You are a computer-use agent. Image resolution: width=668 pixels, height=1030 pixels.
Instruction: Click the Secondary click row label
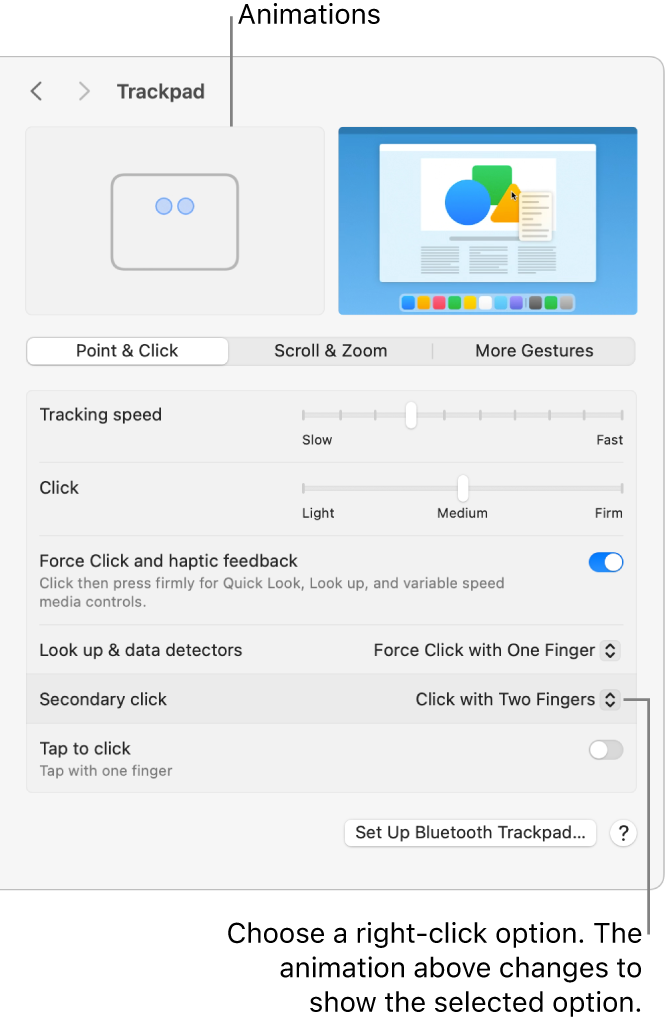tap(103, 699)
